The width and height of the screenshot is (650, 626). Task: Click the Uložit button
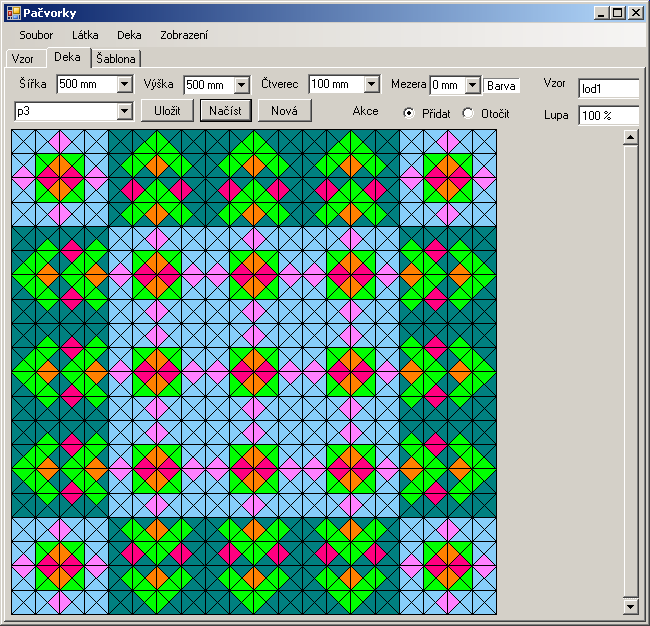pyautogui.click(x=167, y=110)
